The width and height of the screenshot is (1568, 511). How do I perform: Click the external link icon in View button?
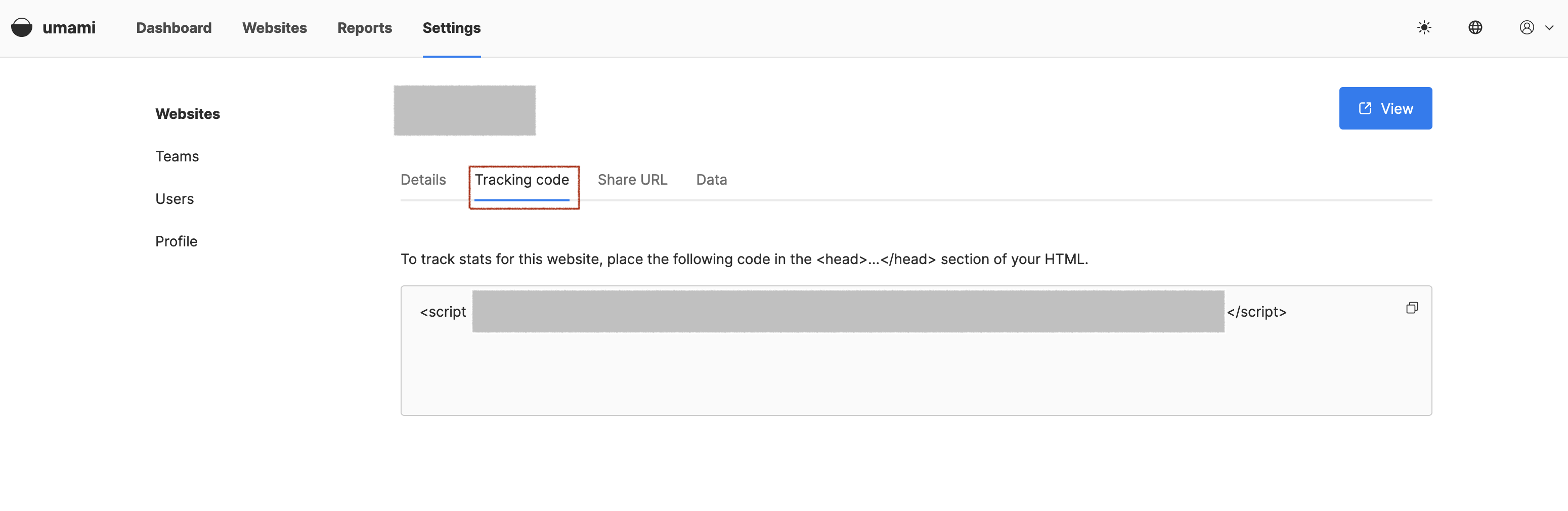[1365, 108]
